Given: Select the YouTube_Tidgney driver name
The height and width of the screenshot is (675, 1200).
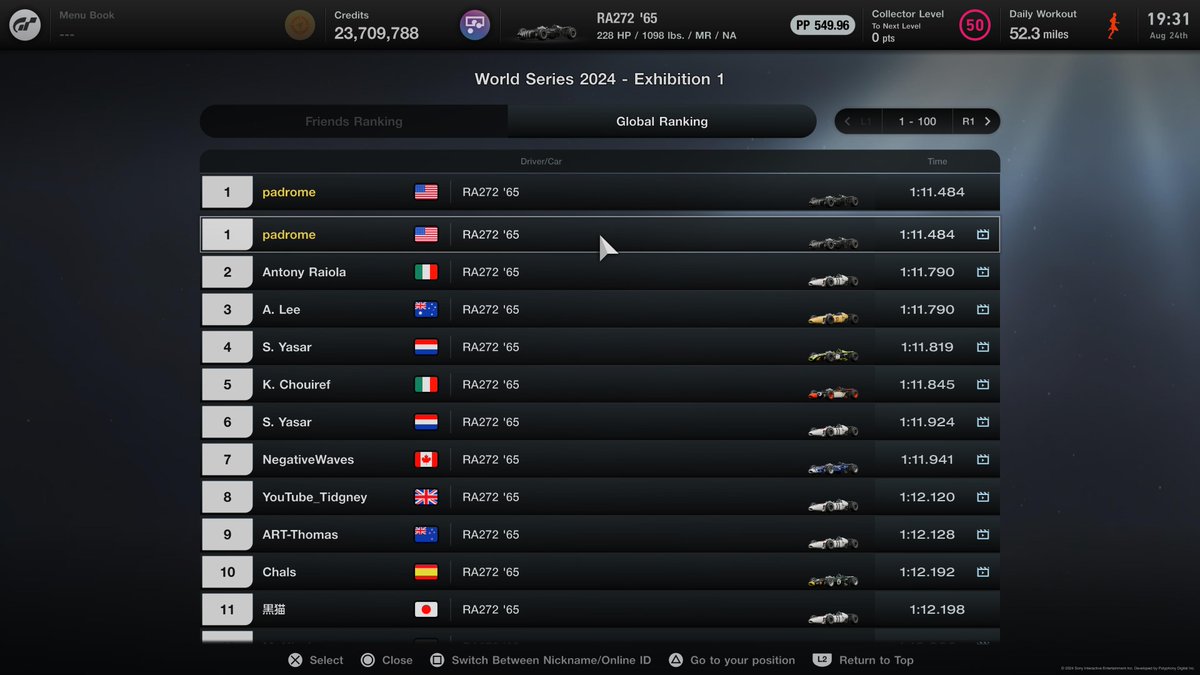Looking at the screenshot, I should click(315, 497).
